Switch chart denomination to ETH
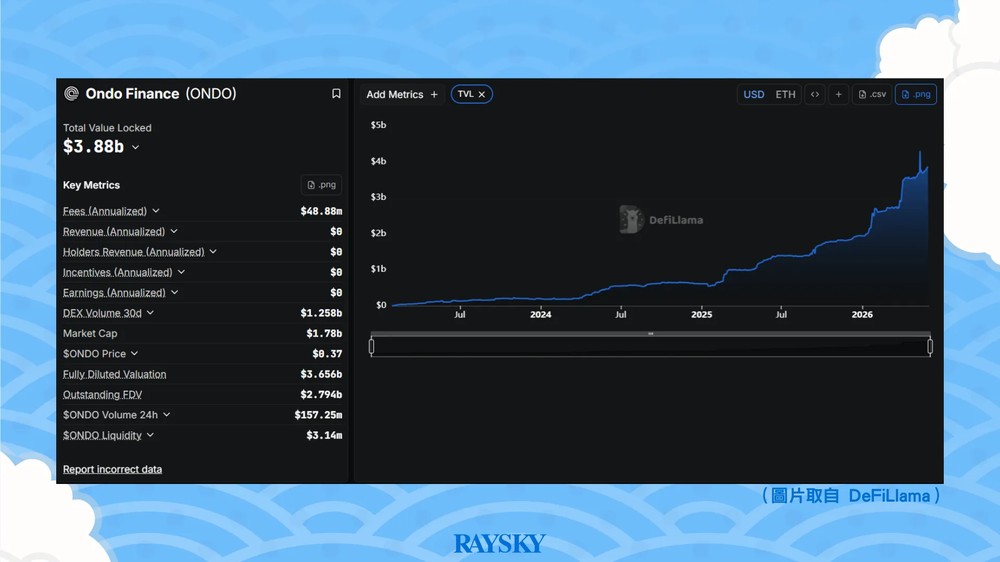1000x562 pixels. 785,94
